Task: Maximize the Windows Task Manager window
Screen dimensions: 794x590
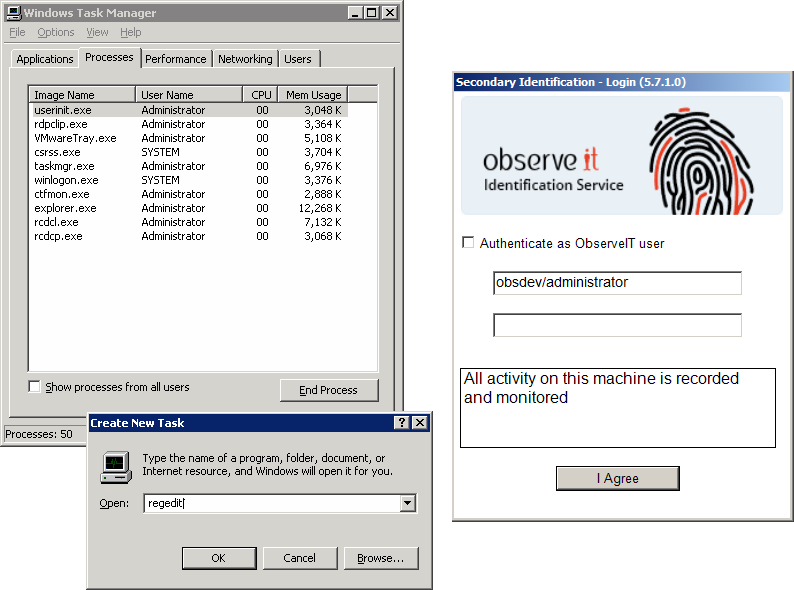Action: pyautogui.click(x=372, y=13)
